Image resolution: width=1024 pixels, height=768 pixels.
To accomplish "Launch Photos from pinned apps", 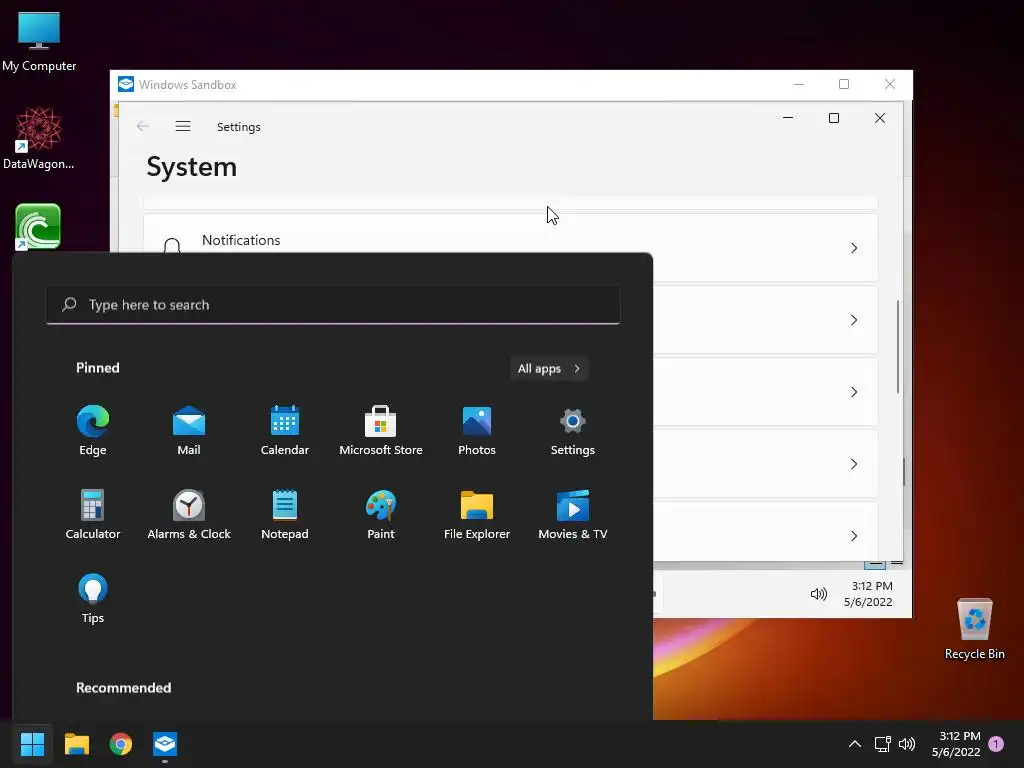I will pos(477,431).
